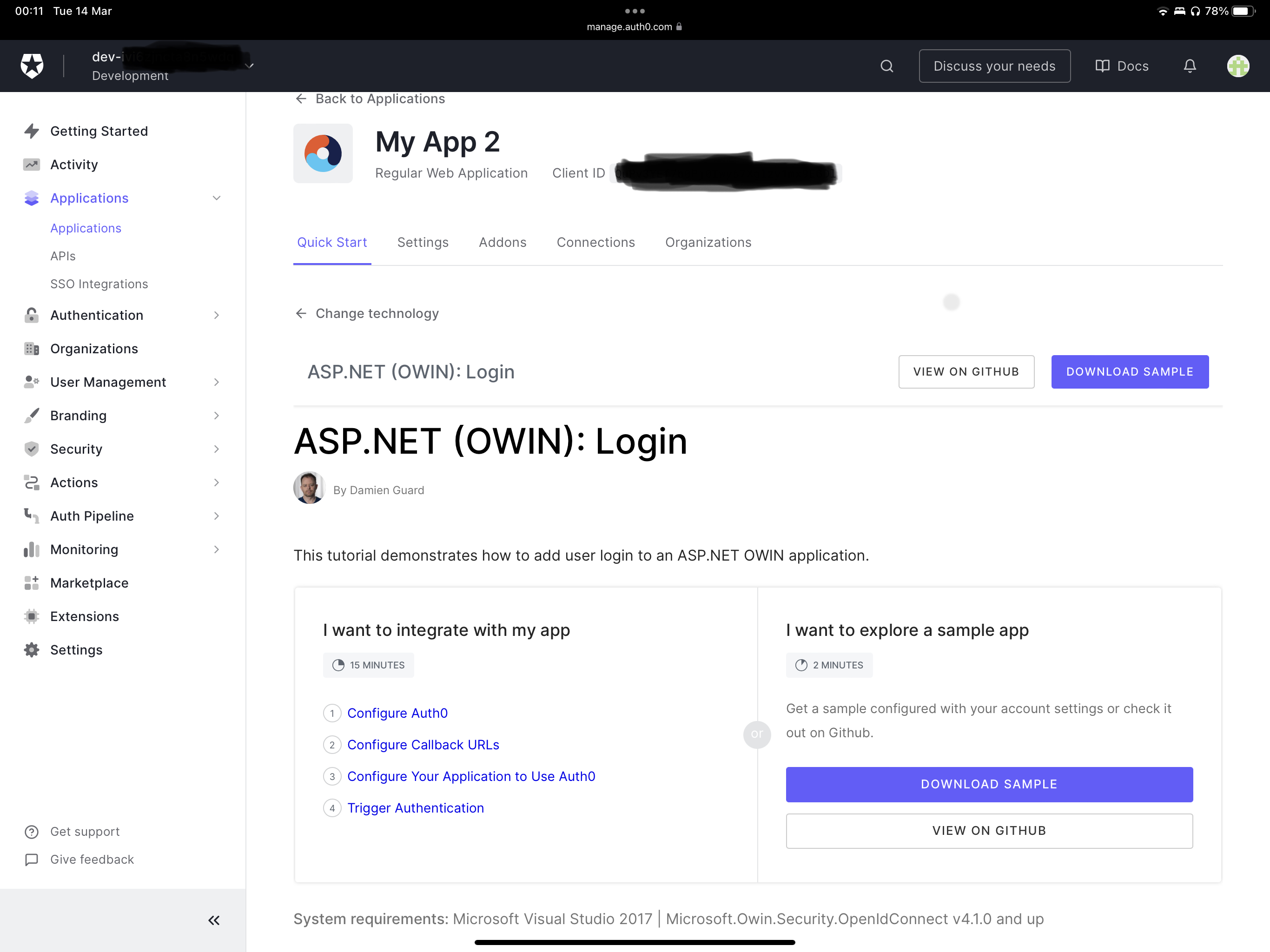Click the Organizations building icon
The height and width of the screenshot is (952, 1270).
point(32,349)
